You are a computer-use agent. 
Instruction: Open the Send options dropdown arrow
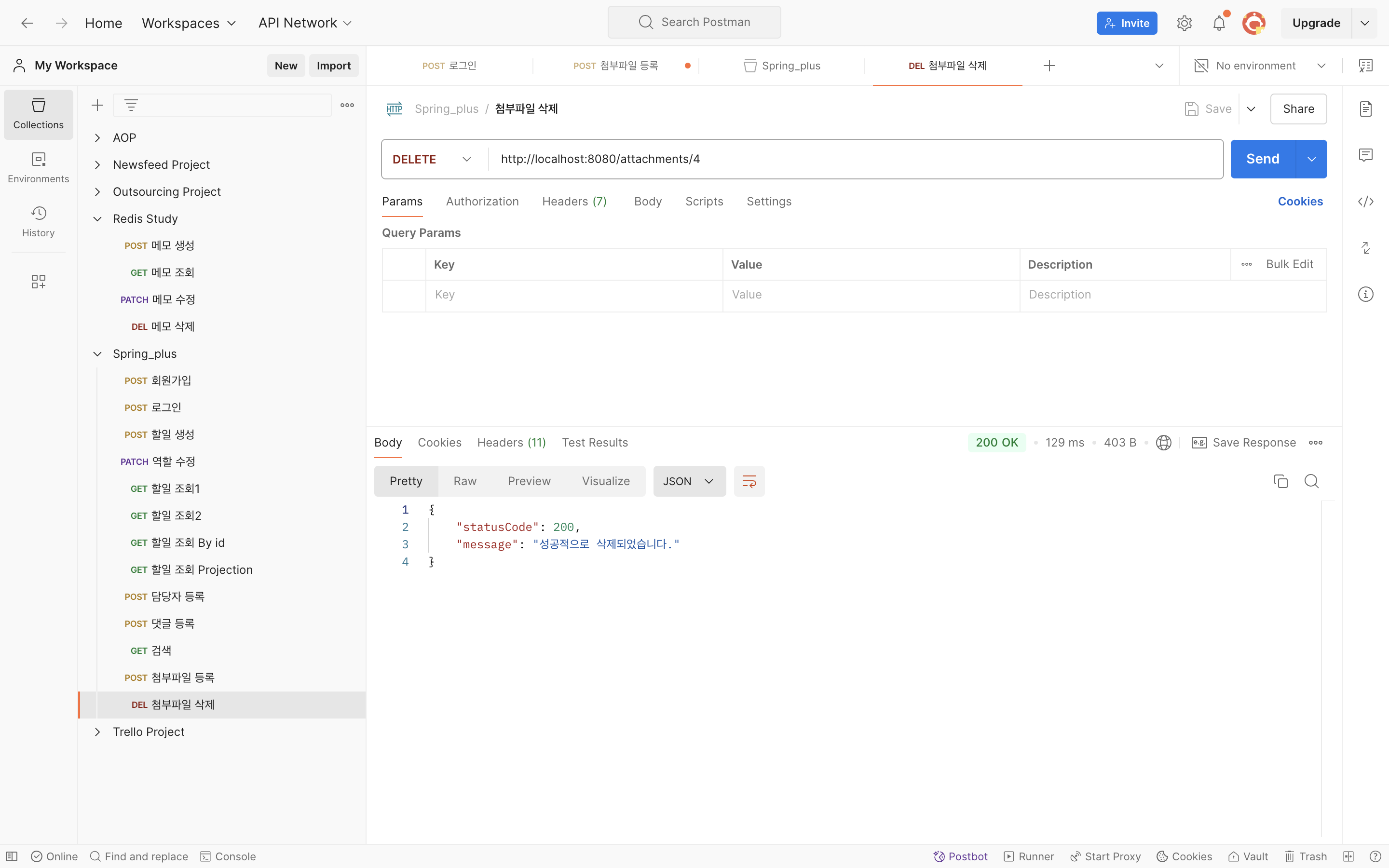1311,159
